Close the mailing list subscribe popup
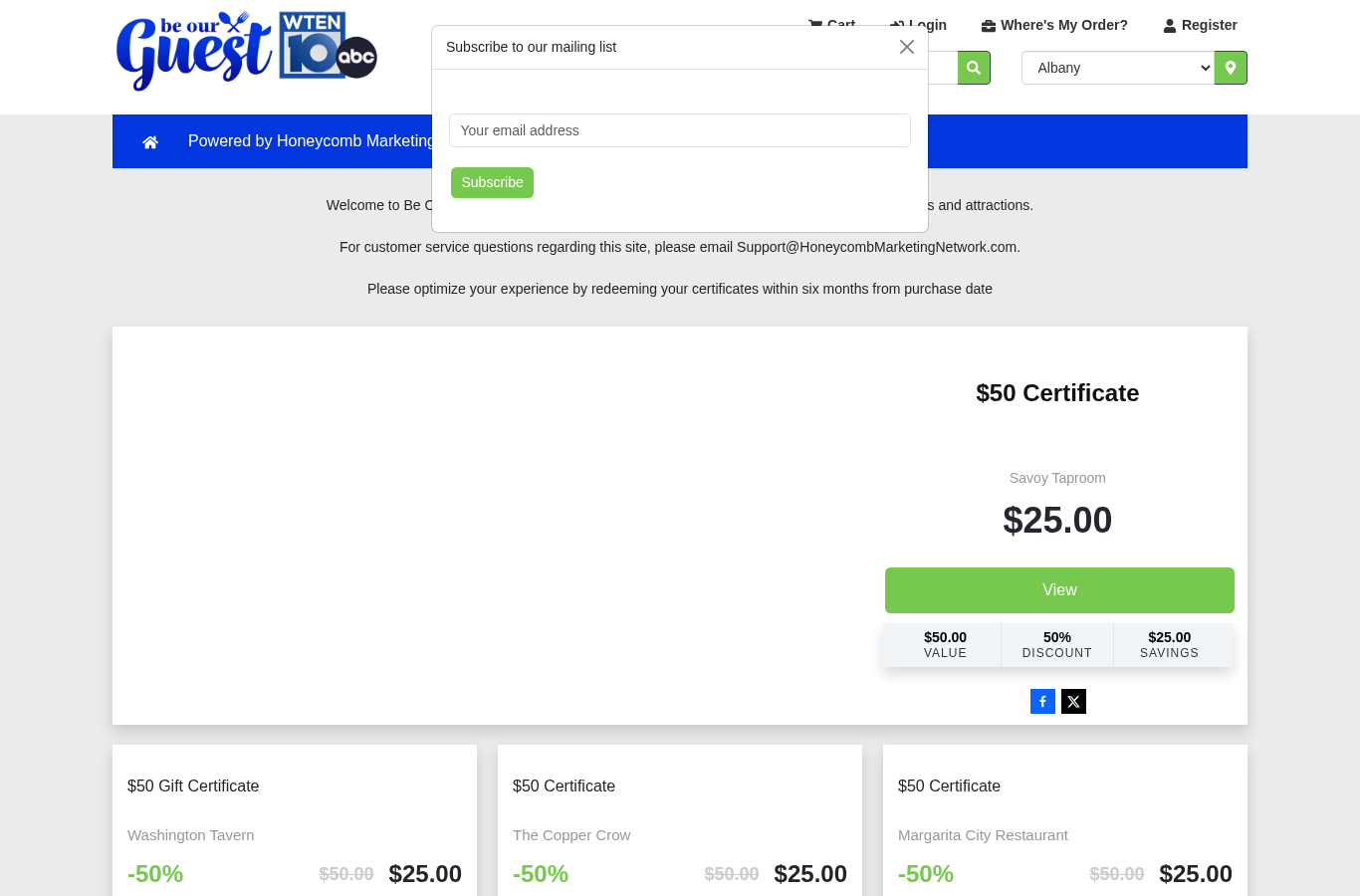Viewport: 1360px width, 896px height. coord(907,47)
